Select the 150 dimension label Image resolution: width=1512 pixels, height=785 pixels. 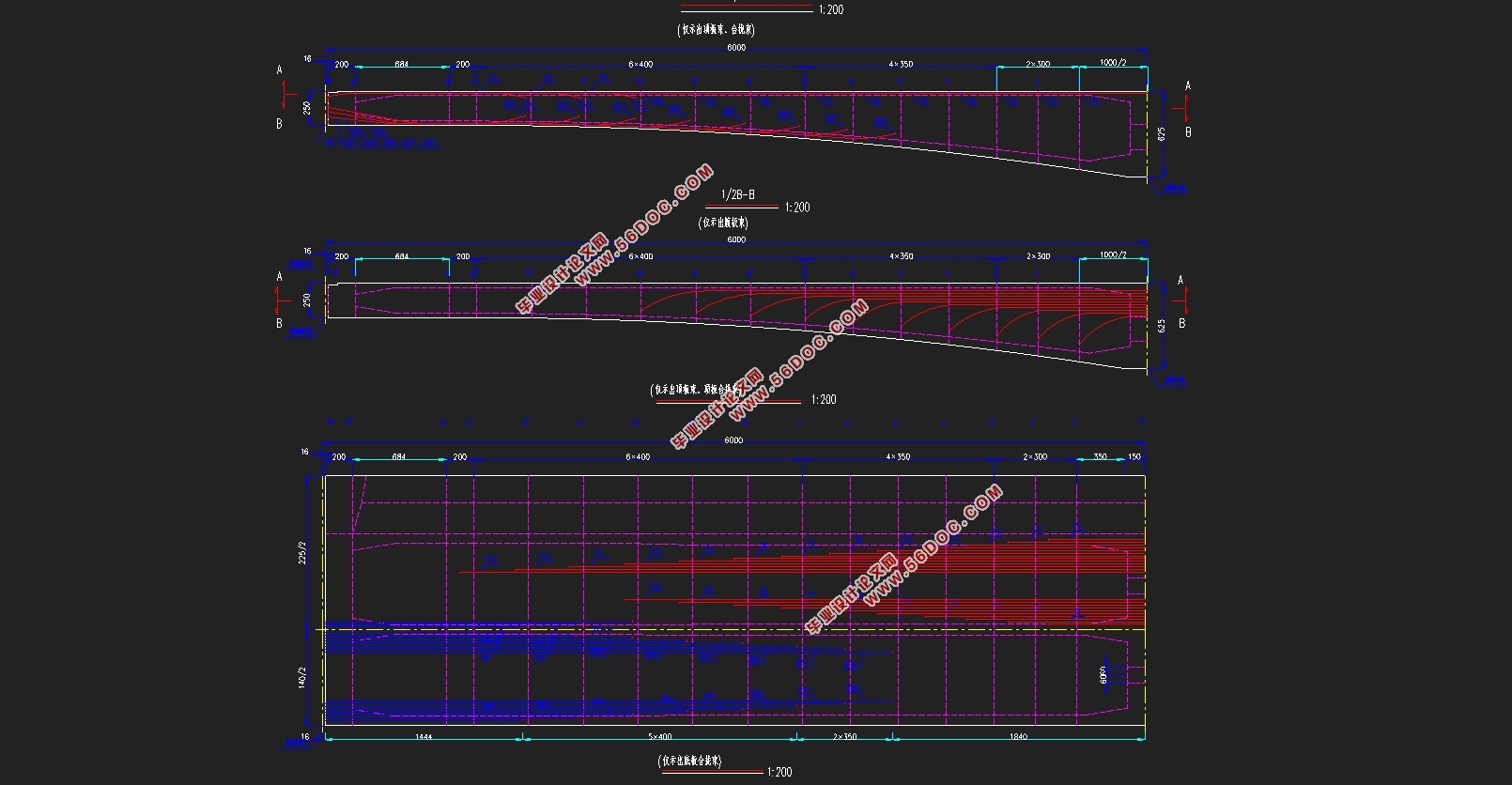(1134, 457)
